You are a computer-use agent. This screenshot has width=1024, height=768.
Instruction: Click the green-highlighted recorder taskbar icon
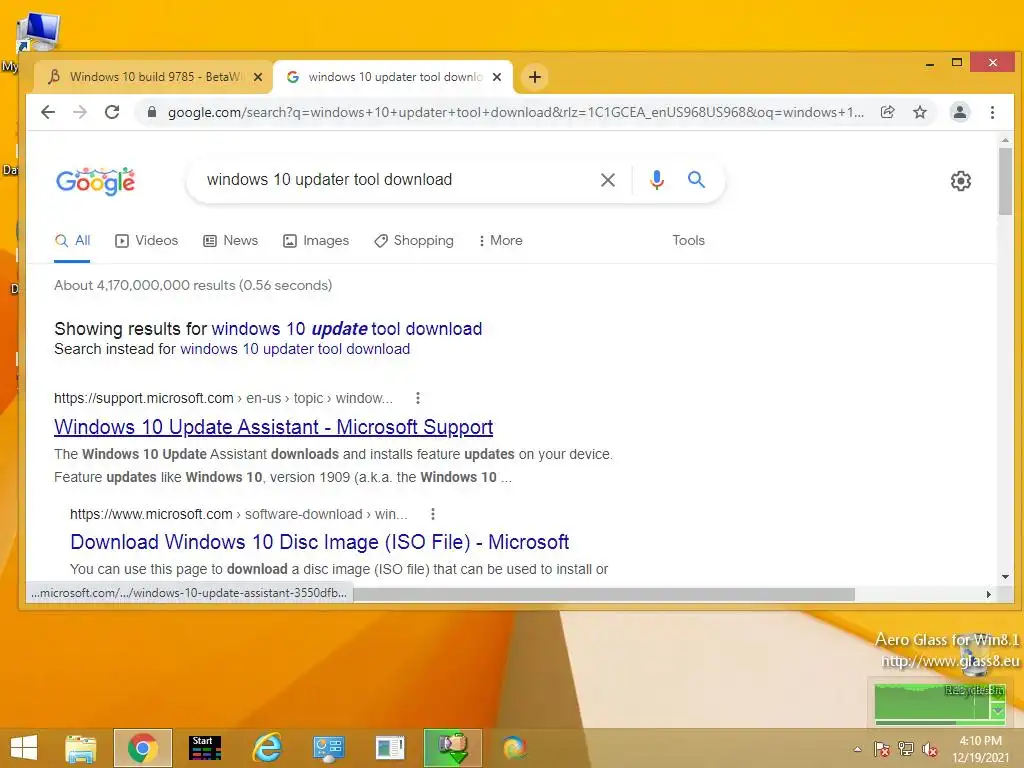pyautogui.click(x=453, y=748)
